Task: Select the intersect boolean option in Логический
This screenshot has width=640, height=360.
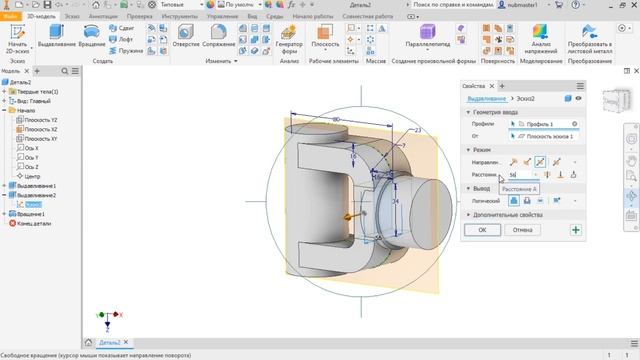Action: [x=540, y=200]
